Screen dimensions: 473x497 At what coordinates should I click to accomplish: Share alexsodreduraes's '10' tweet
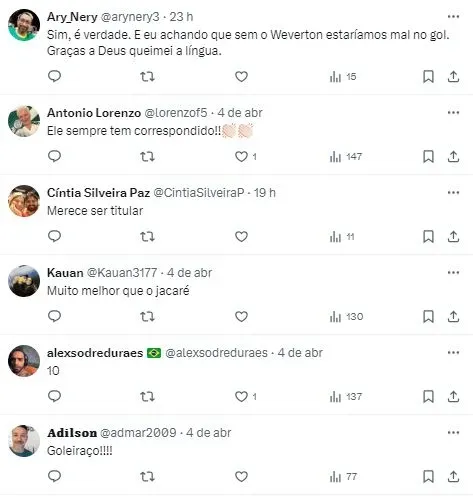pyautogui.click(x=453, y=396)
